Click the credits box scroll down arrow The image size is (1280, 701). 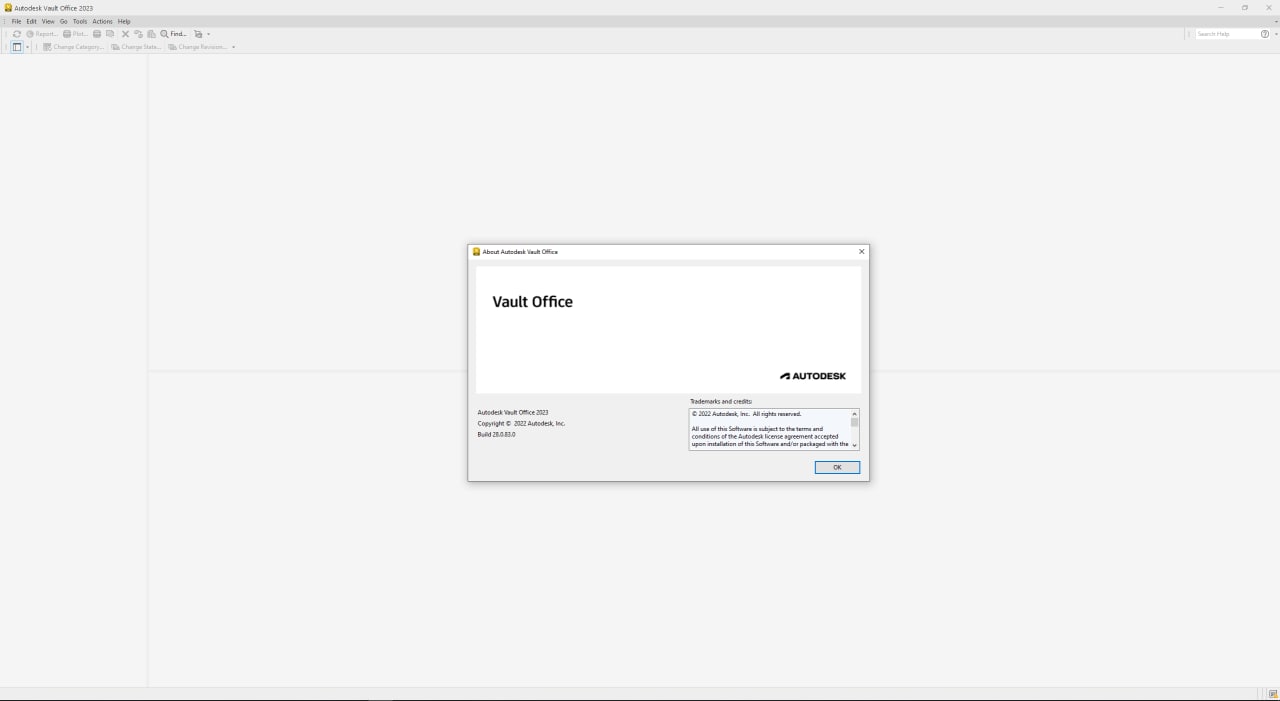click(854, 445)
